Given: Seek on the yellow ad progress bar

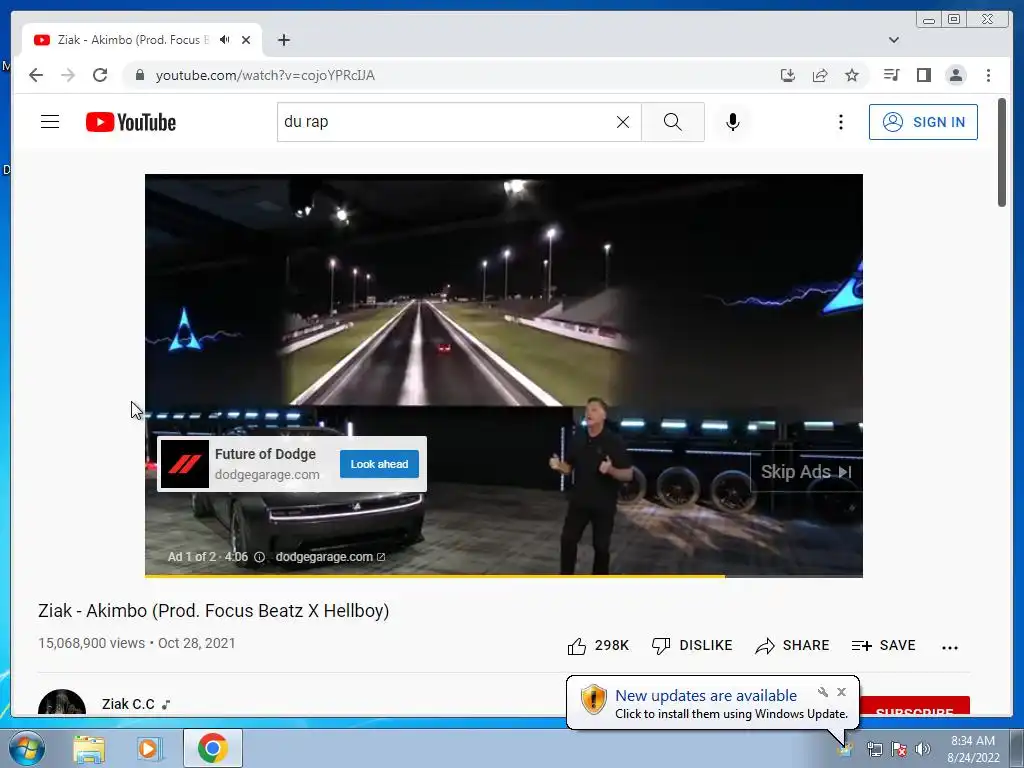Looking at the screenshot, I should click(x=504, y=576).
